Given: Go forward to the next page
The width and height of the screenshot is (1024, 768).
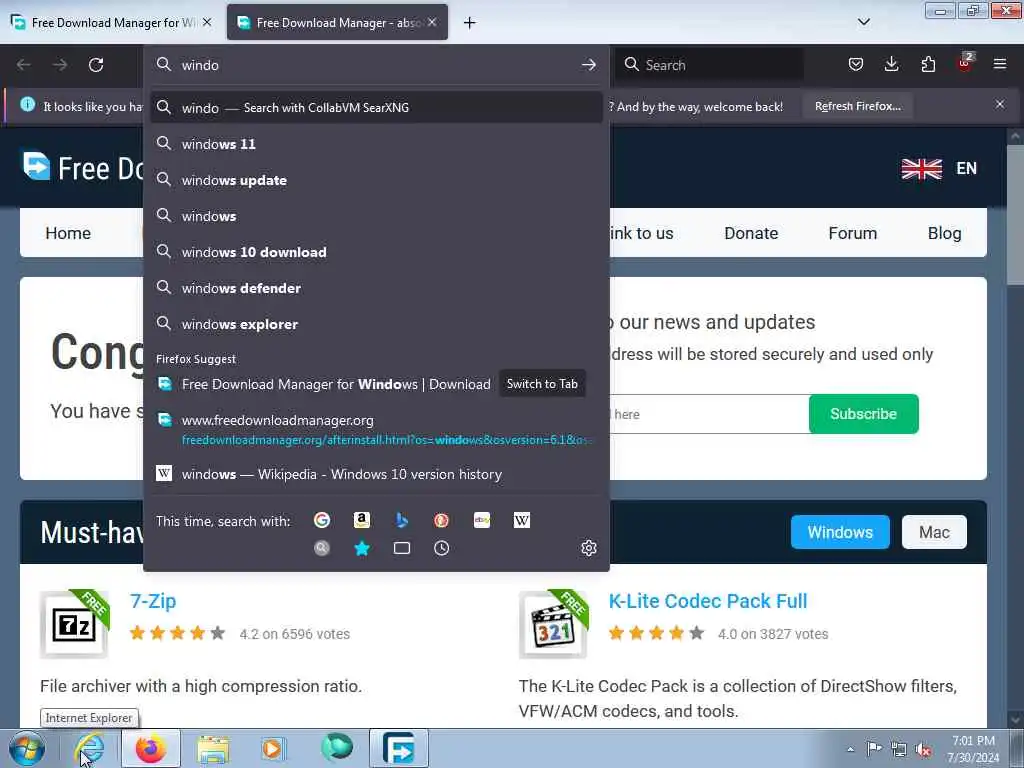Looking at the screenshot, I should [60, 65].
